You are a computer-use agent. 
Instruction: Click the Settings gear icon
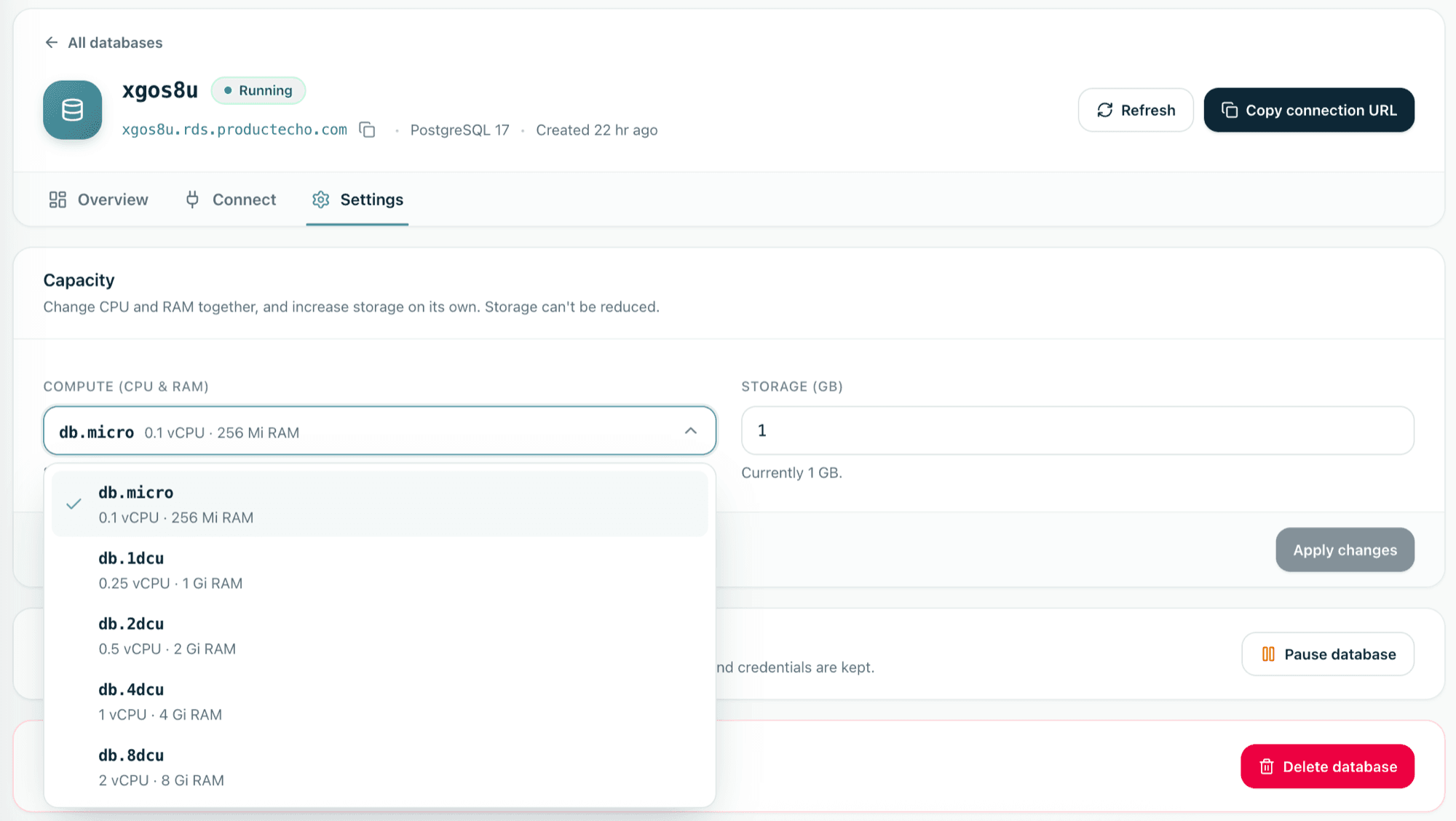pyautogui.click(x=321, y=199)
